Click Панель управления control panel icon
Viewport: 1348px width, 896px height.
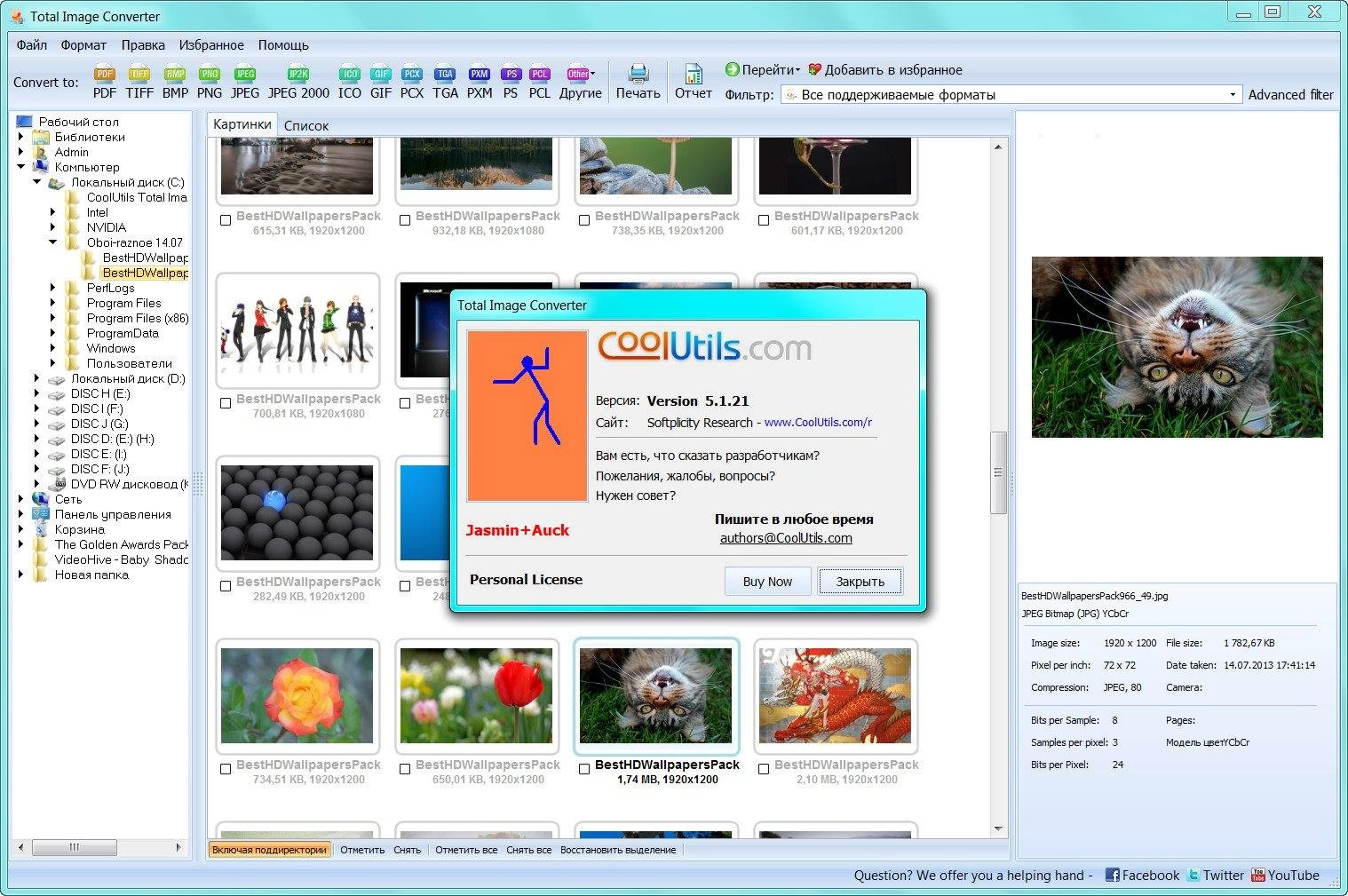tap(41, 514)
